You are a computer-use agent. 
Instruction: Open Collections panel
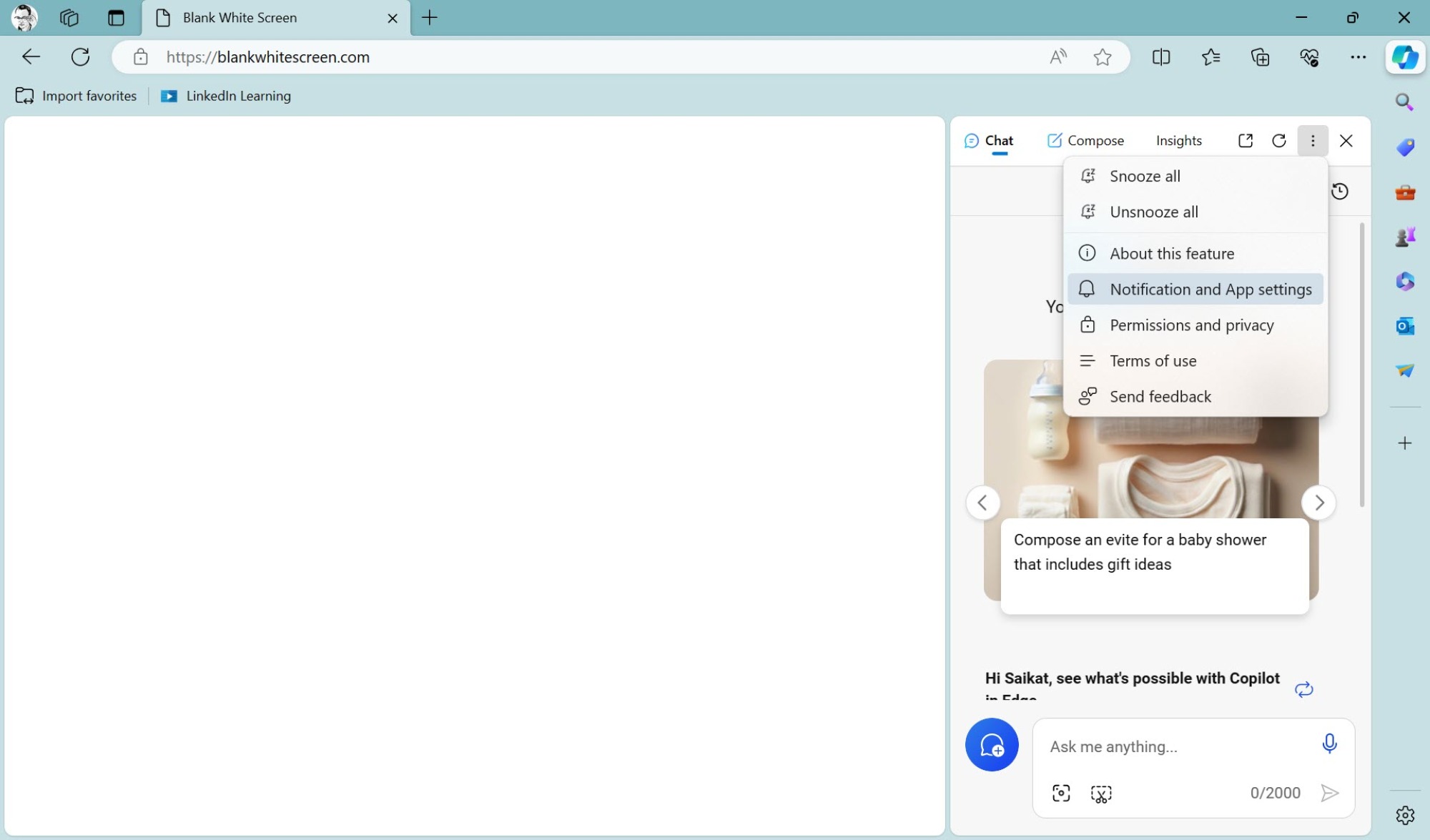point(1260,57)
